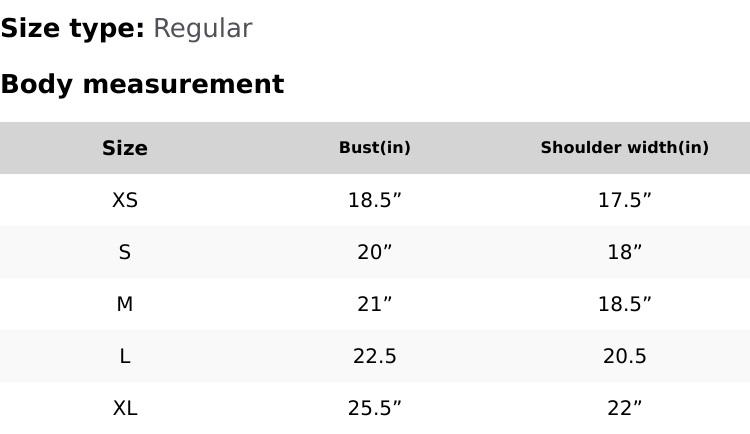The image size is (750, 434).
Task: Click the XS size row label
Action: [x=125, y=200]
